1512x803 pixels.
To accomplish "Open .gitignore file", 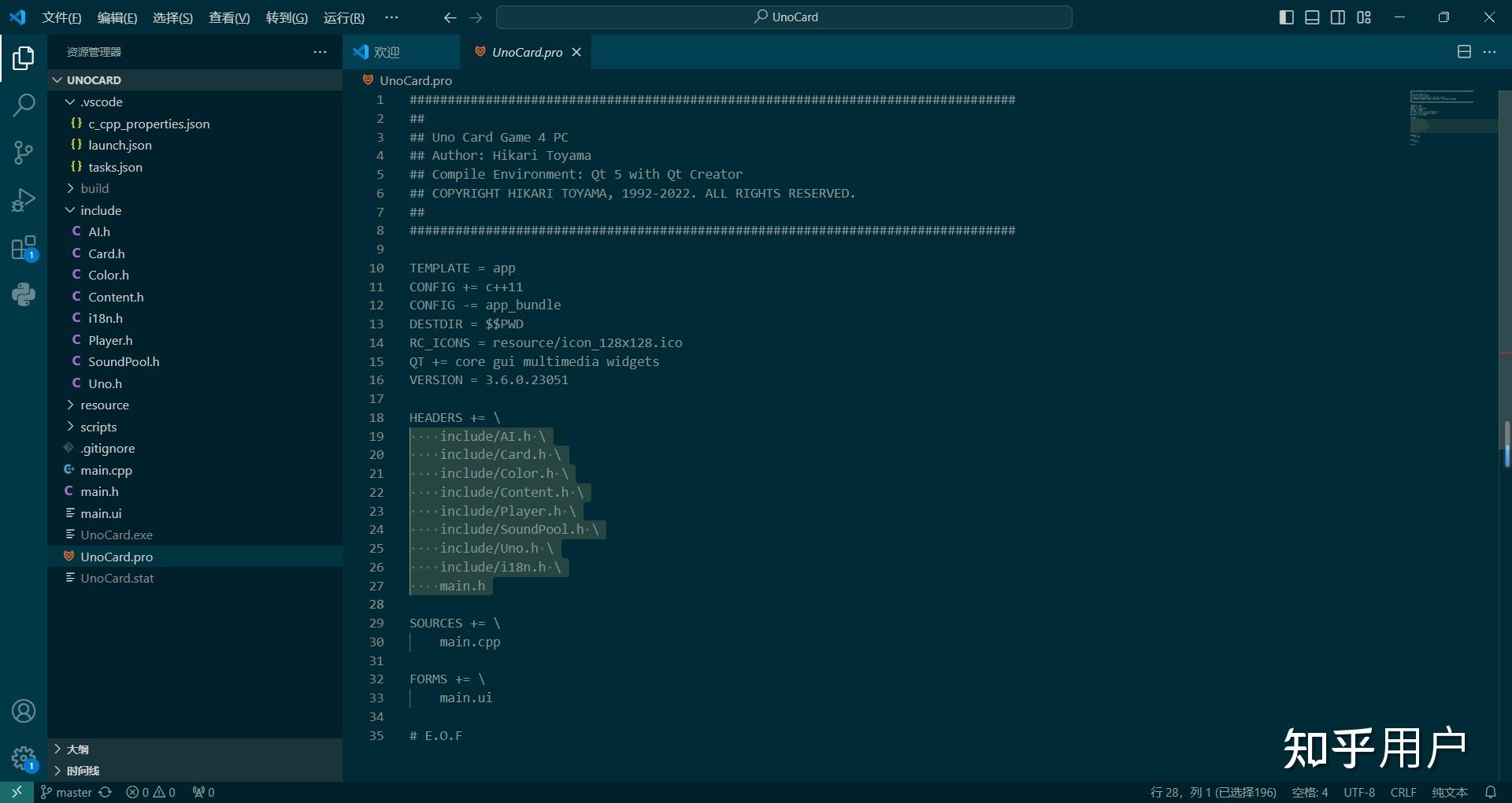I will pyautogui.click(x=195, y=448).
